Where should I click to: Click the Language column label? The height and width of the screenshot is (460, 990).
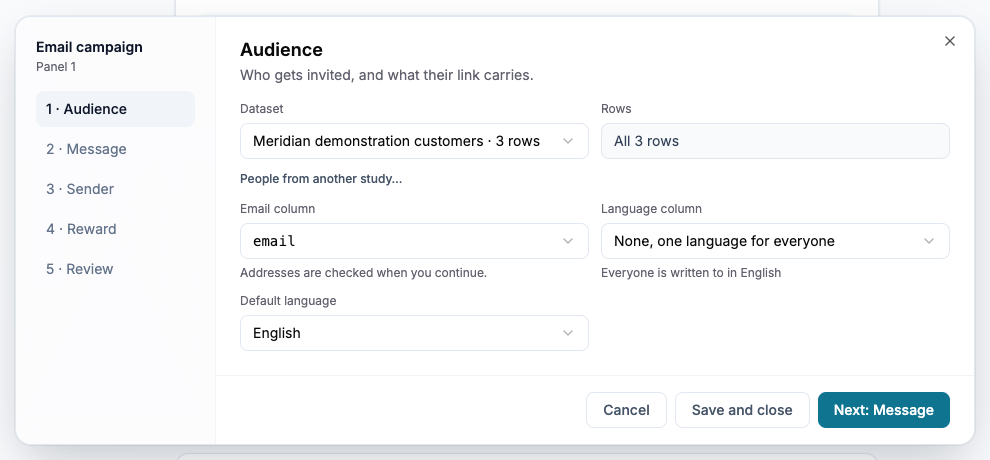point(651,209)
